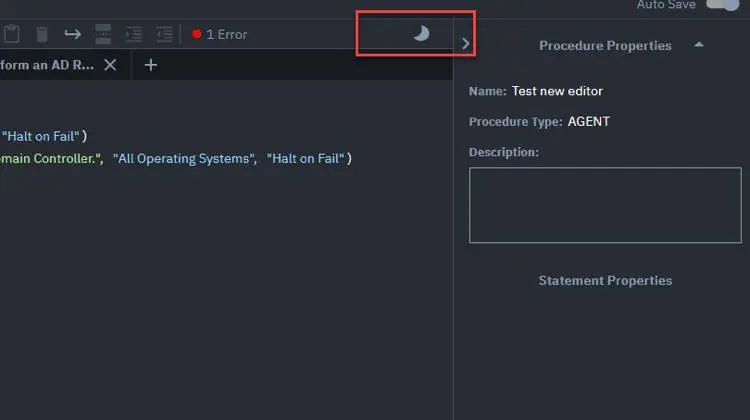Select the "All Operating Systems" parameter
750x420 pixels.
pyautogui.click(x=184, y=158)
